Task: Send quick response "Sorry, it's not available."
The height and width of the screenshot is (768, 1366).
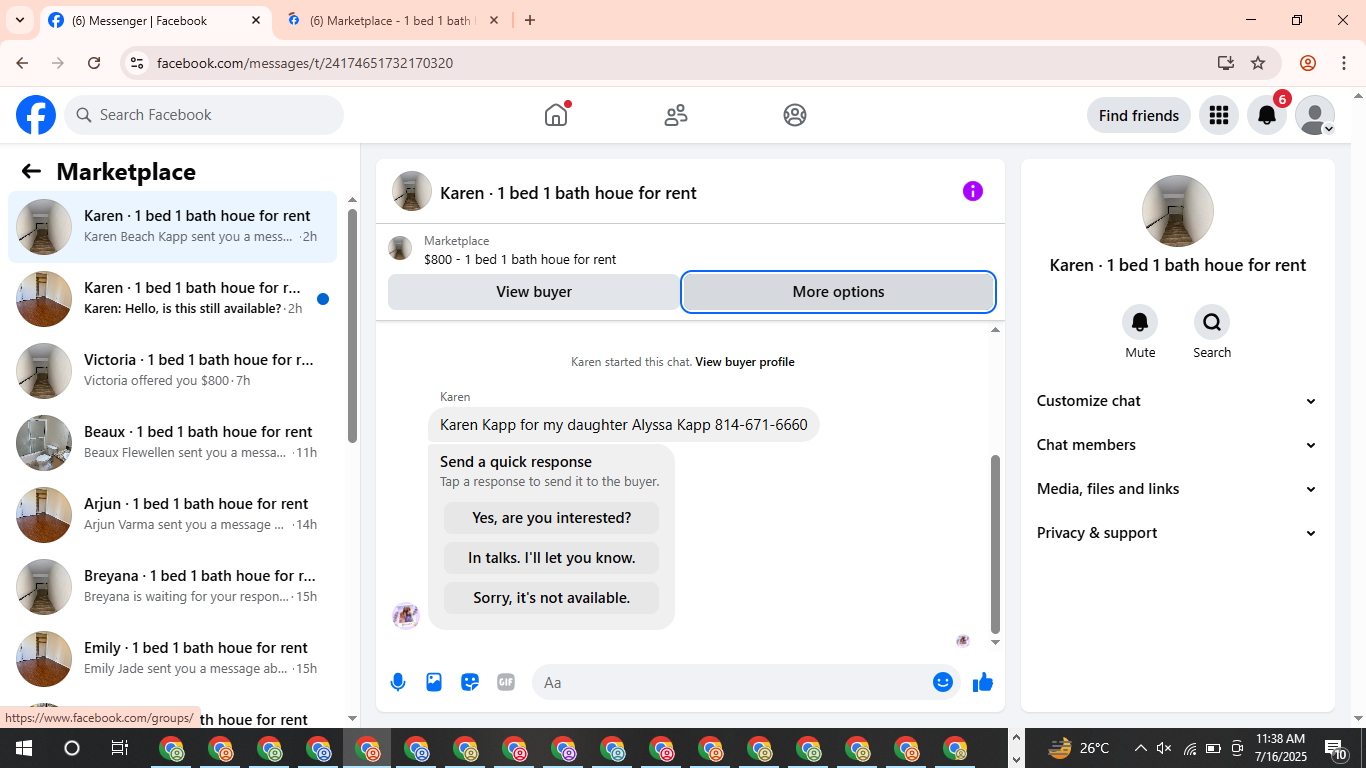Action: click(552, 598)
